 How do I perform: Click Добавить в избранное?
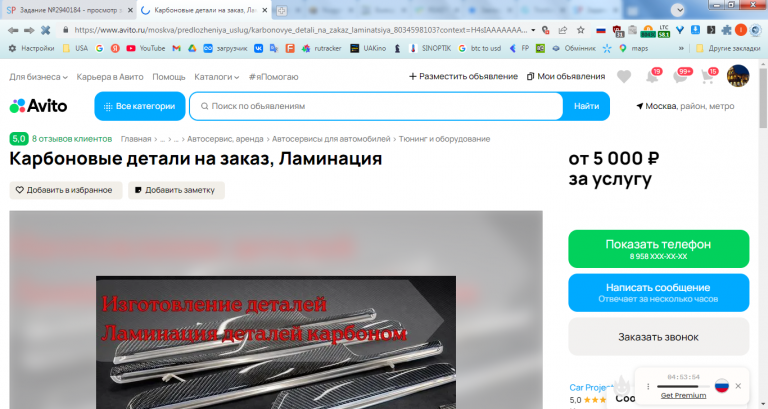pyautogui.click(x=66, y=190)
